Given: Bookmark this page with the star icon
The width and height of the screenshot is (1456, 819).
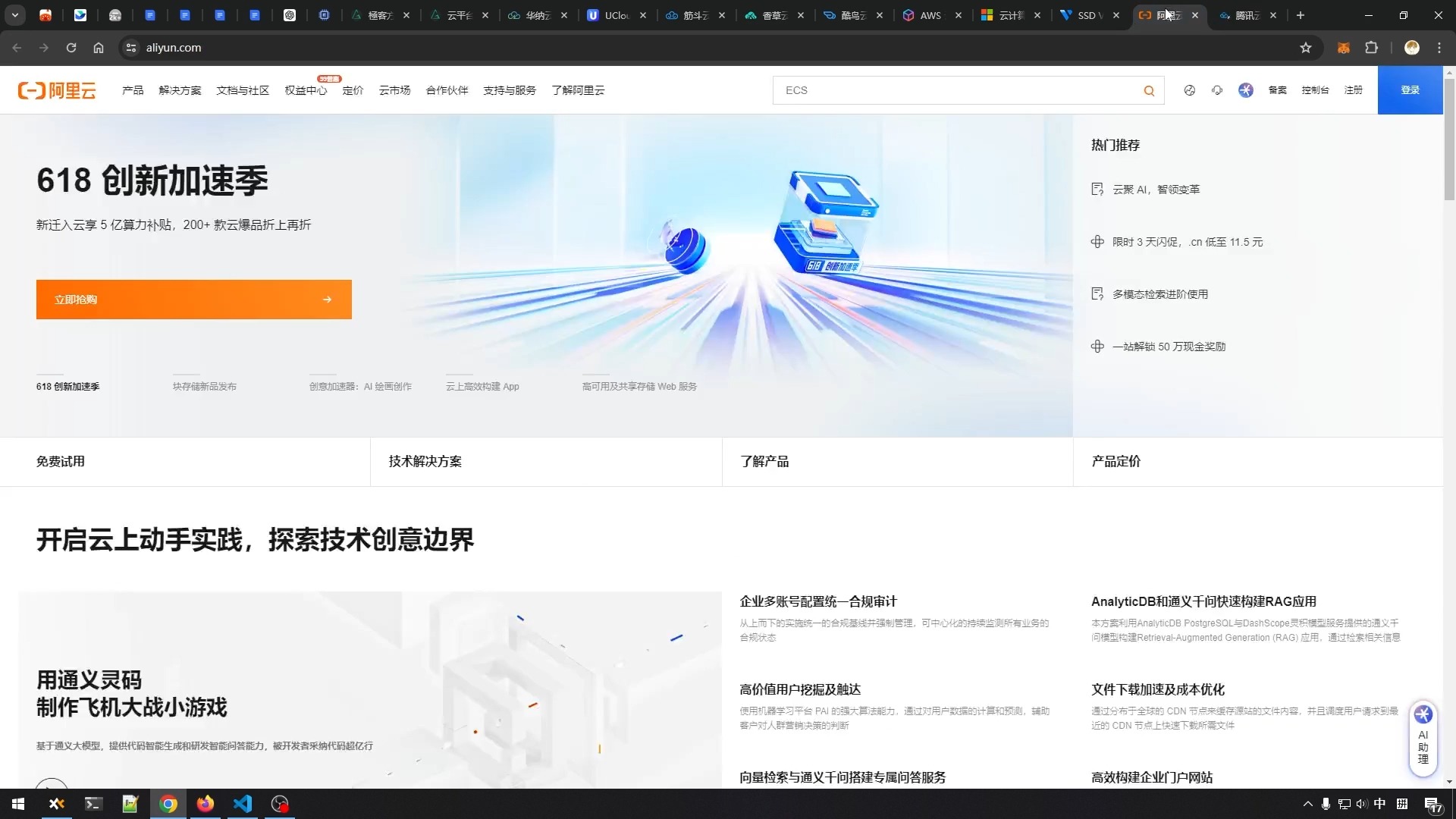Looking at the screenshot, I should point(1305,48).
